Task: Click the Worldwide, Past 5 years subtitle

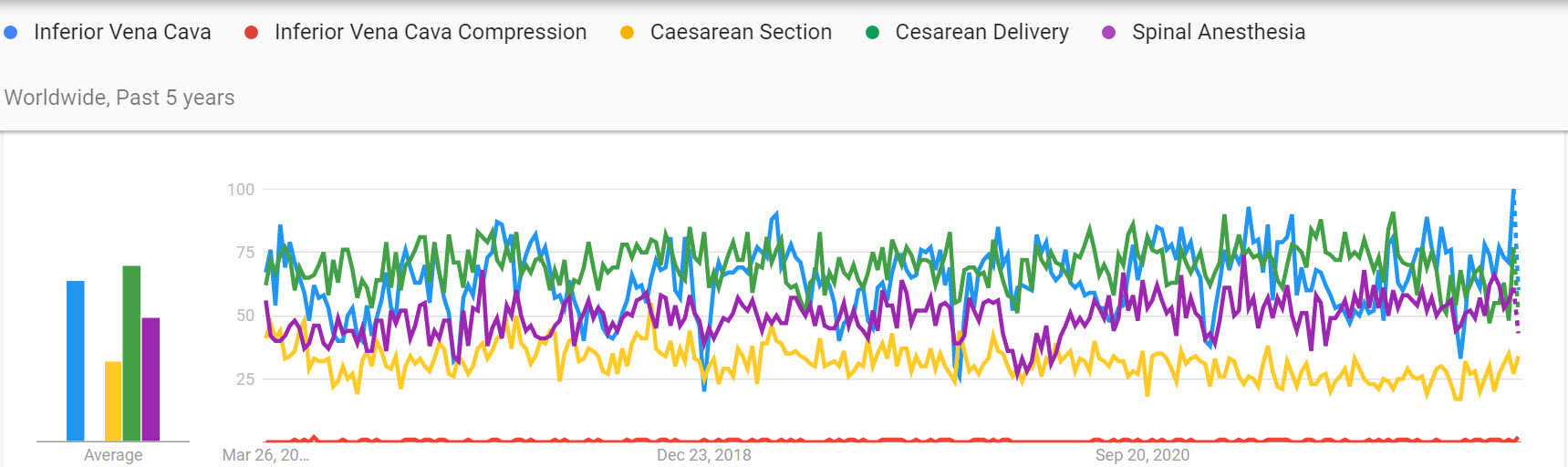Action: coord(119,98)
